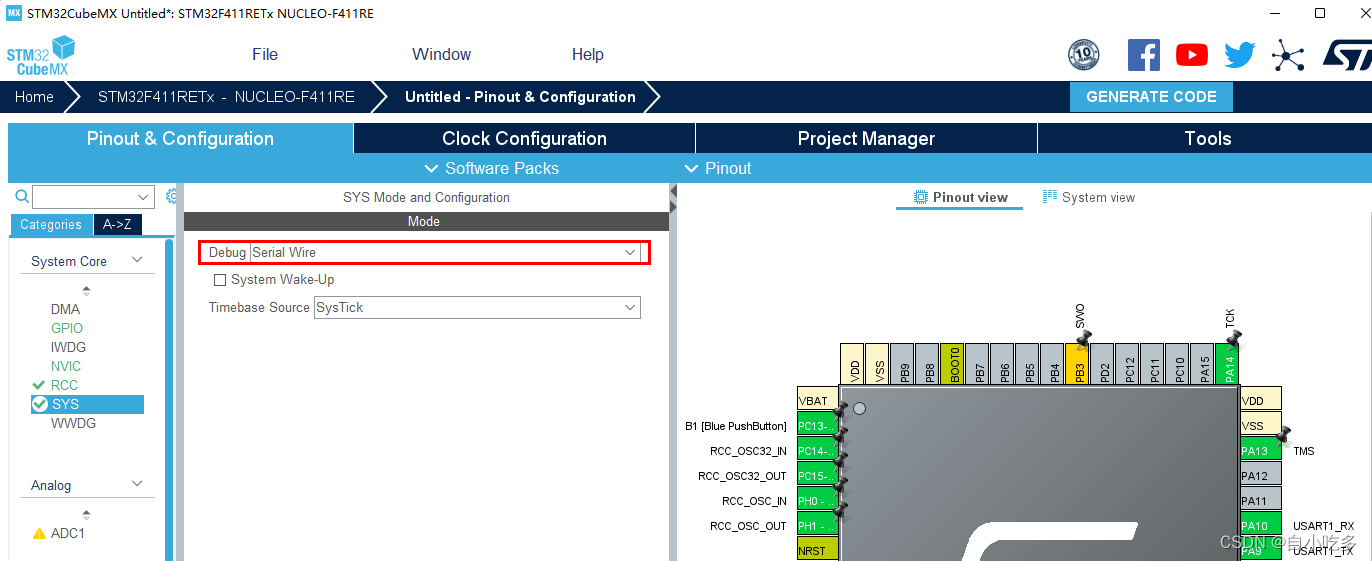Viewport: 1372px width, 561px height.
Task: Click the sort arrows under System Core
Action: pos(86,291)
